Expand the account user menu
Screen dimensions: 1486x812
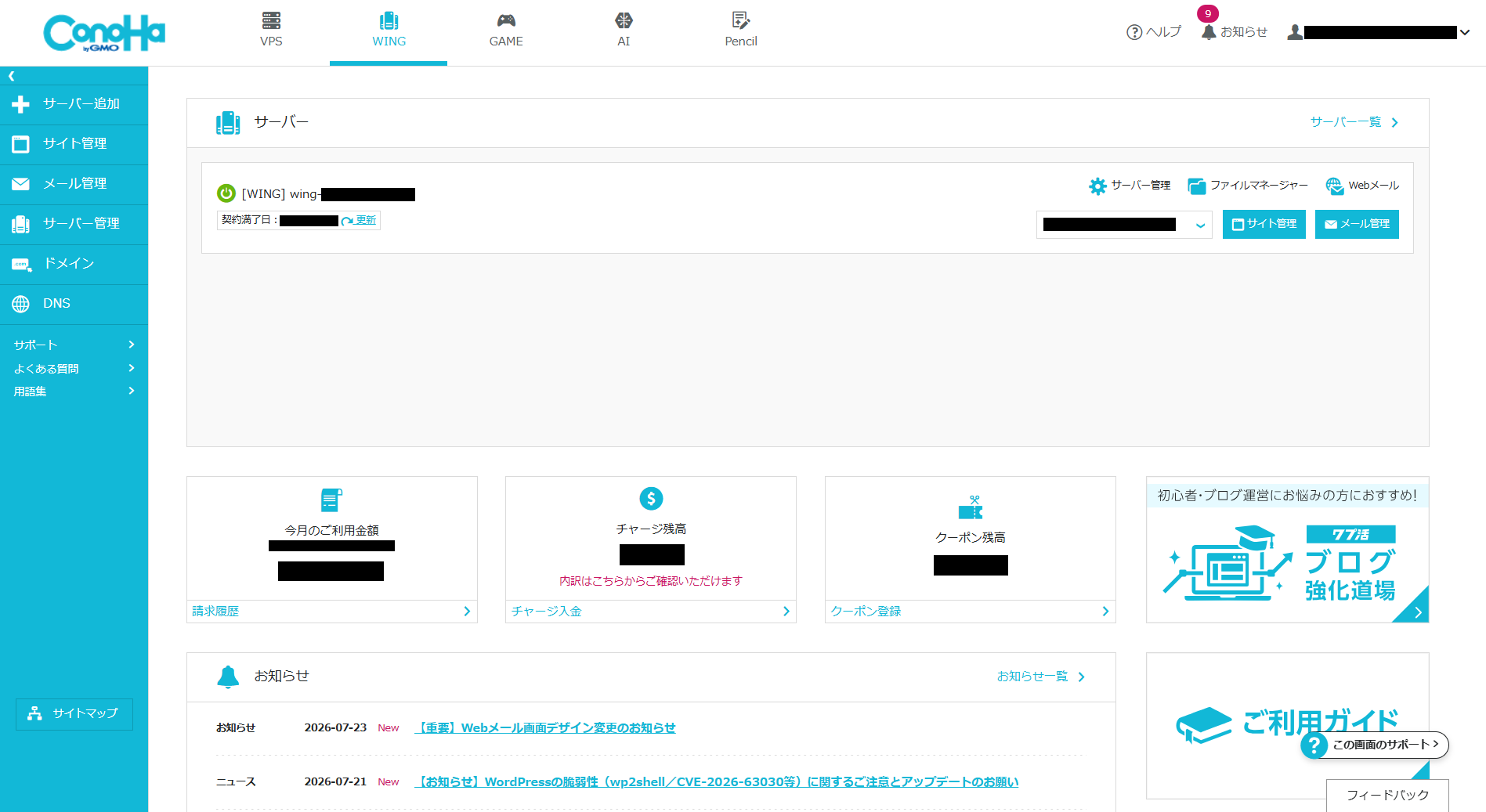click(1379, 32)
